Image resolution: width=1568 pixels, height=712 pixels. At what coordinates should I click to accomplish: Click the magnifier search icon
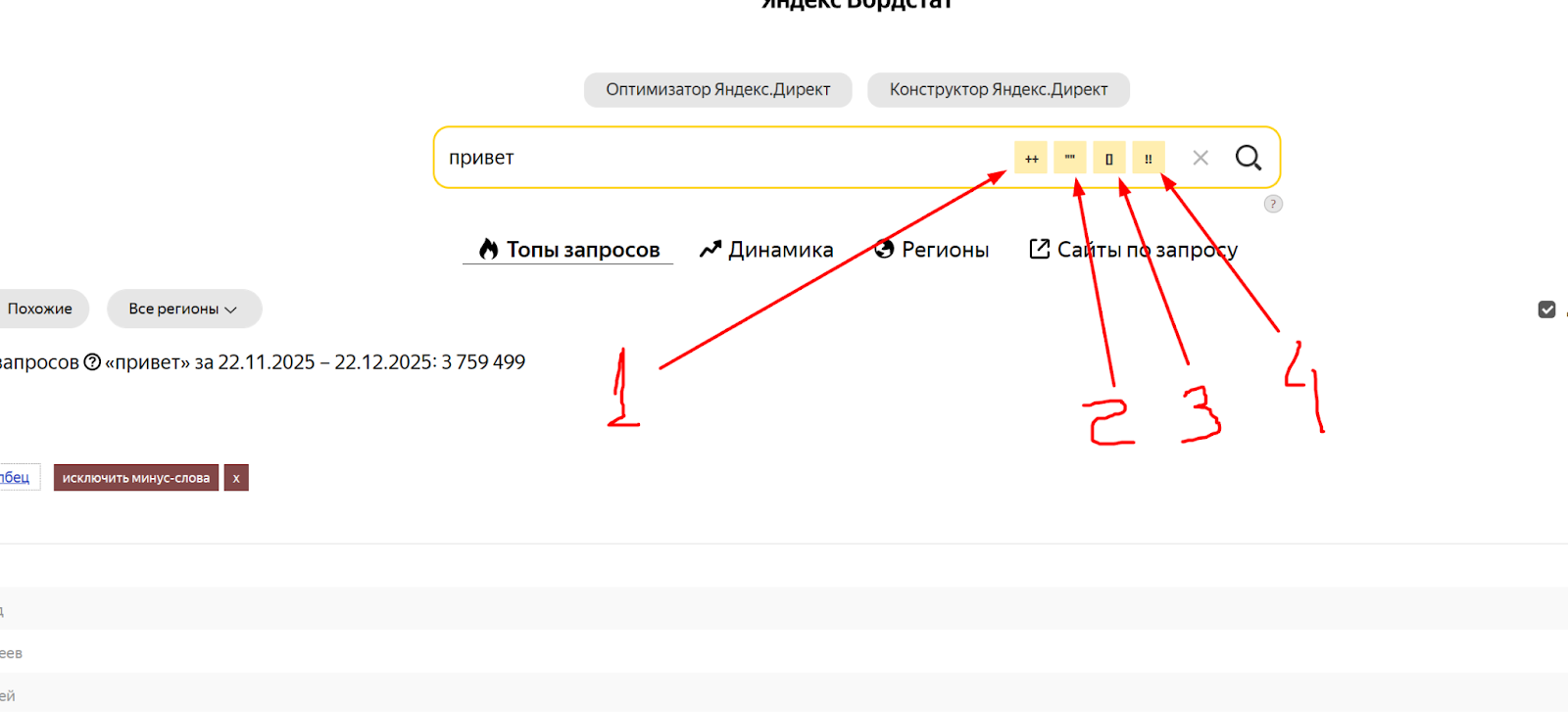click(x=1248, y=158)
